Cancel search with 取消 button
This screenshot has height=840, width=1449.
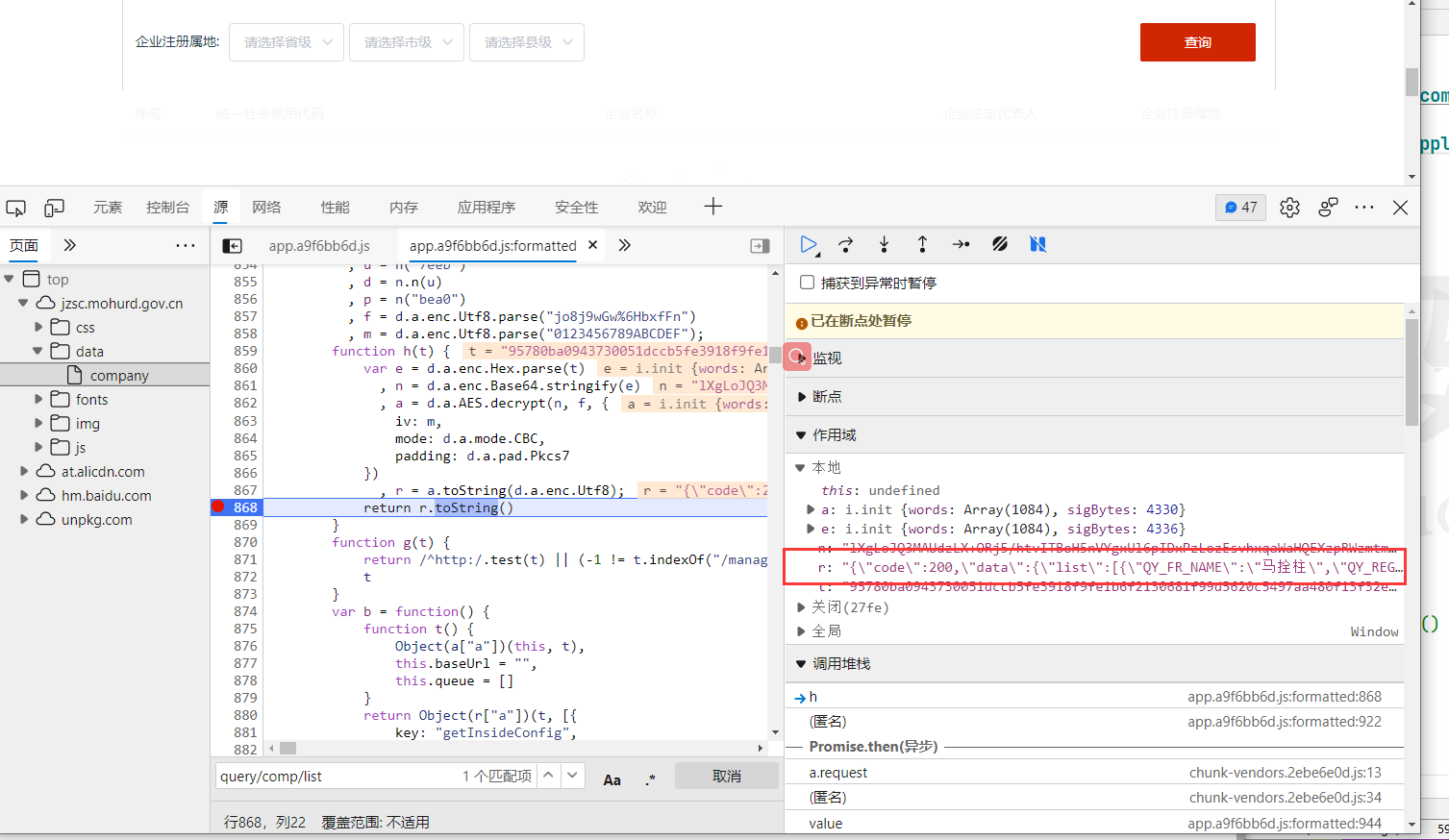pos(727,776)
